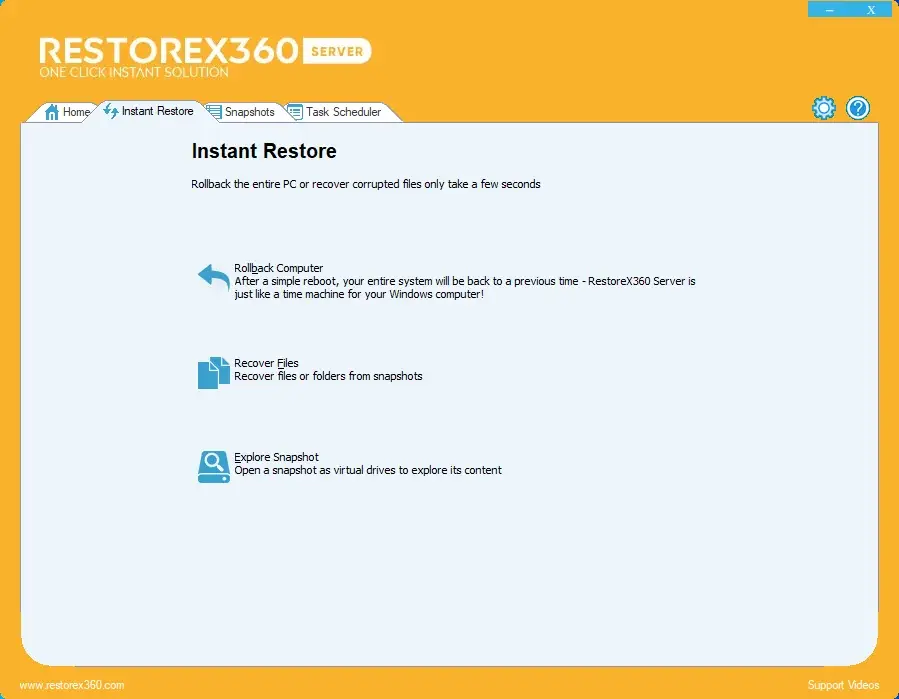This screenshot has width=899, height=699.
Task: Click the Task Scheduler tab icon
Action: coord(295,112)
